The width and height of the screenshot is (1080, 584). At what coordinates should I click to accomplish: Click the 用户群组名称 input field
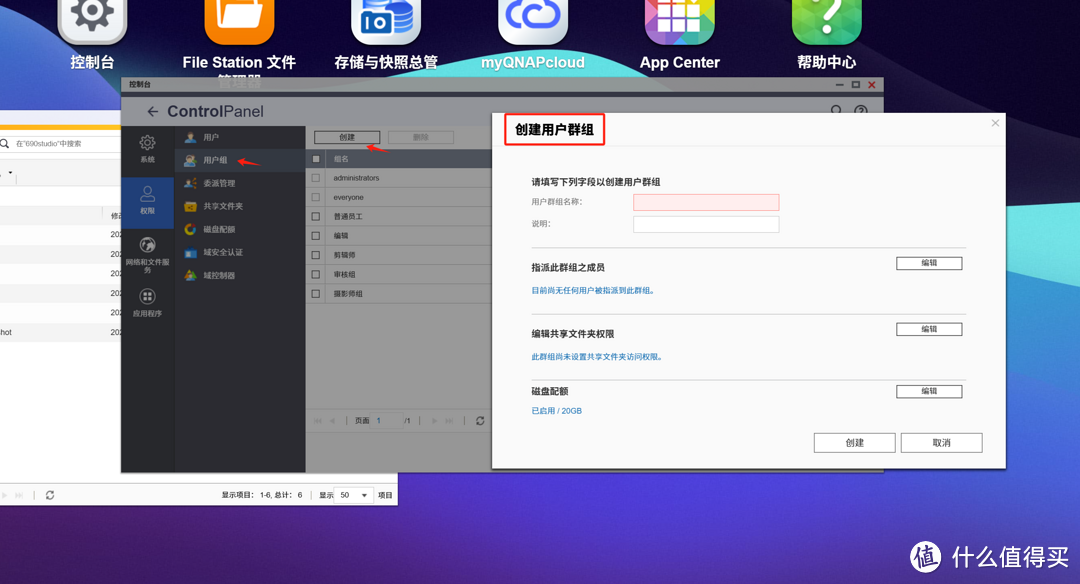pyautogui.click(x=706, y=203)
